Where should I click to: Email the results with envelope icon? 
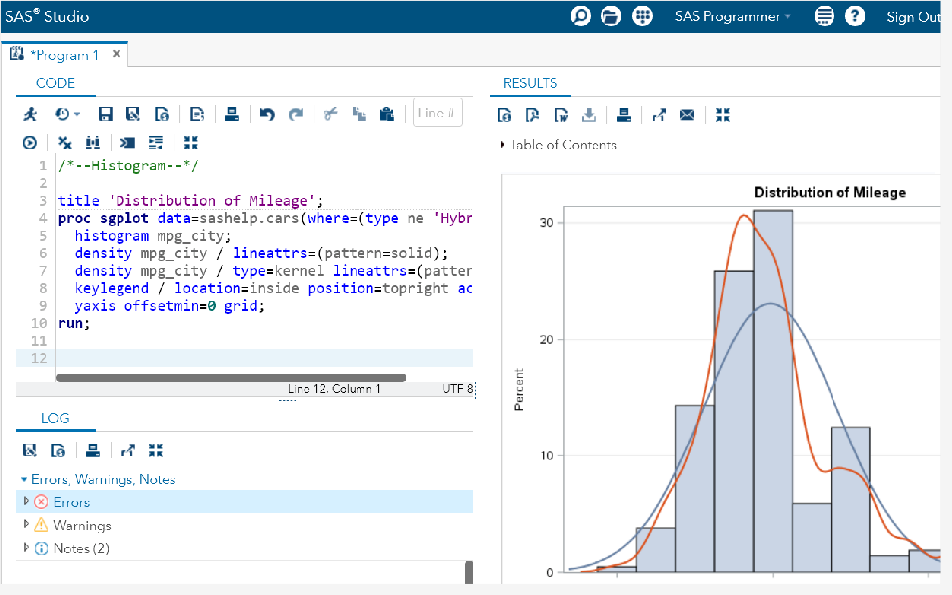[x=687, y=115]
